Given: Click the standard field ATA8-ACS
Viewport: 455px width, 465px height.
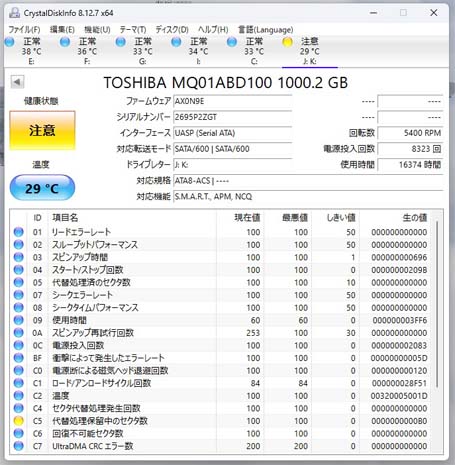Looking at the screenshot, I should 308,181.
